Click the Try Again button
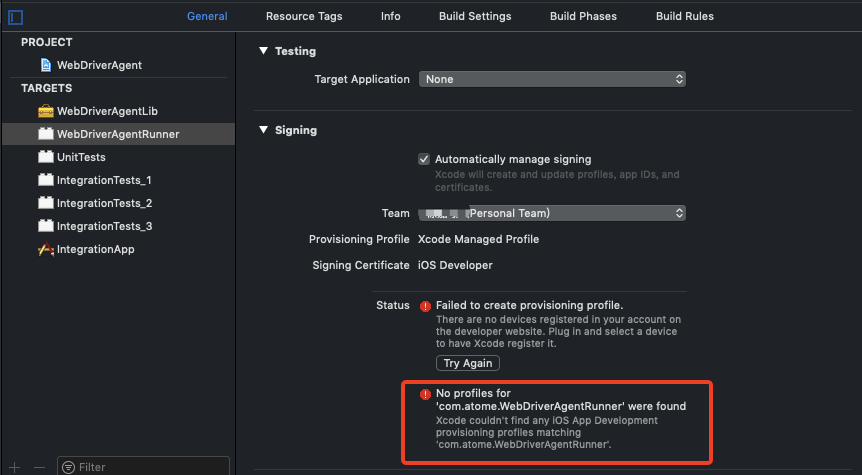862x475 pixels. click(x=468, y=363)
